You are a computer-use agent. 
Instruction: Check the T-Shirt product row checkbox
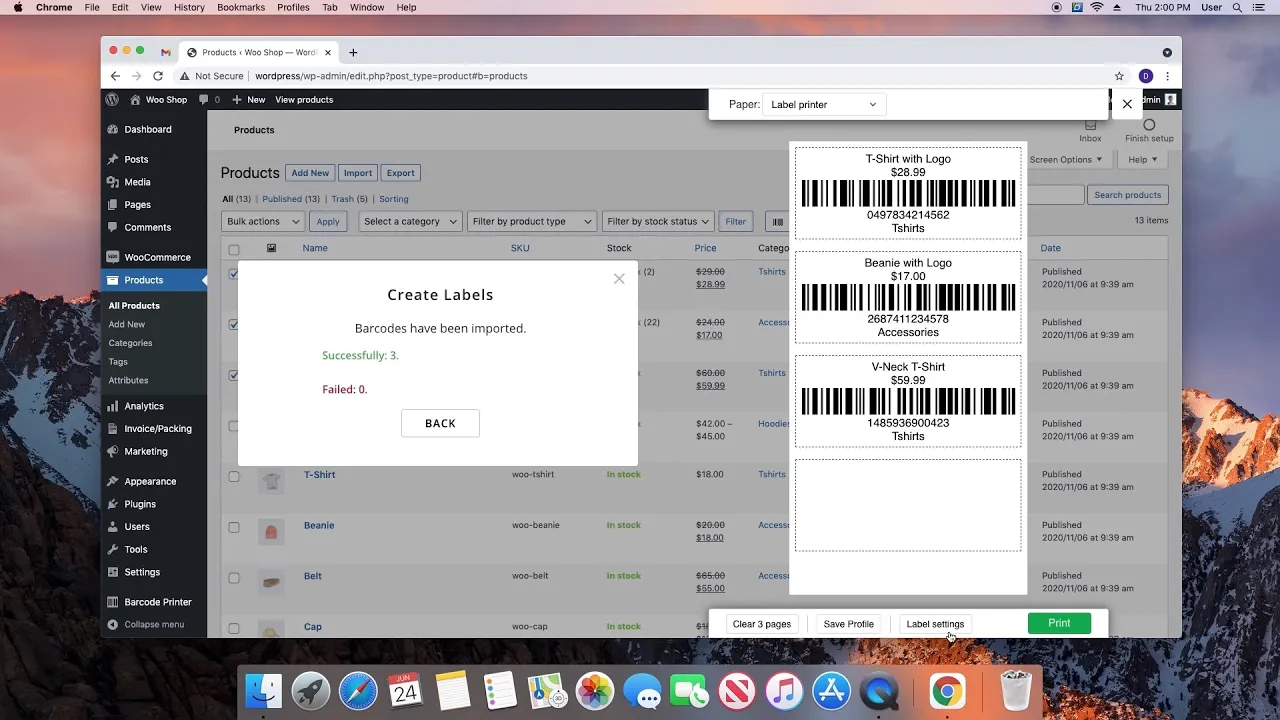(x=234, y=476)
